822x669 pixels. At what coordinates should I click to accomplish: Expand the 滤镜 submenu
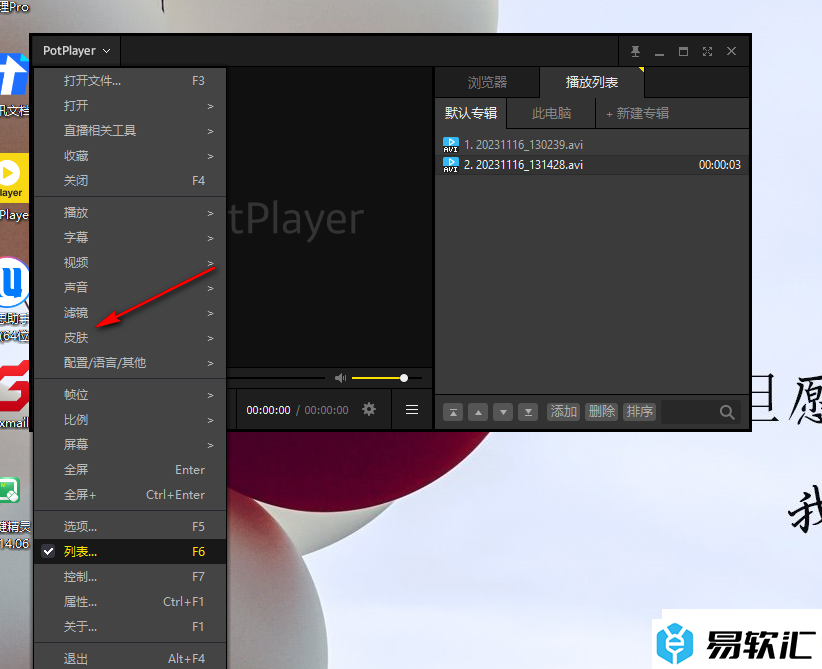tap(130, 313)
